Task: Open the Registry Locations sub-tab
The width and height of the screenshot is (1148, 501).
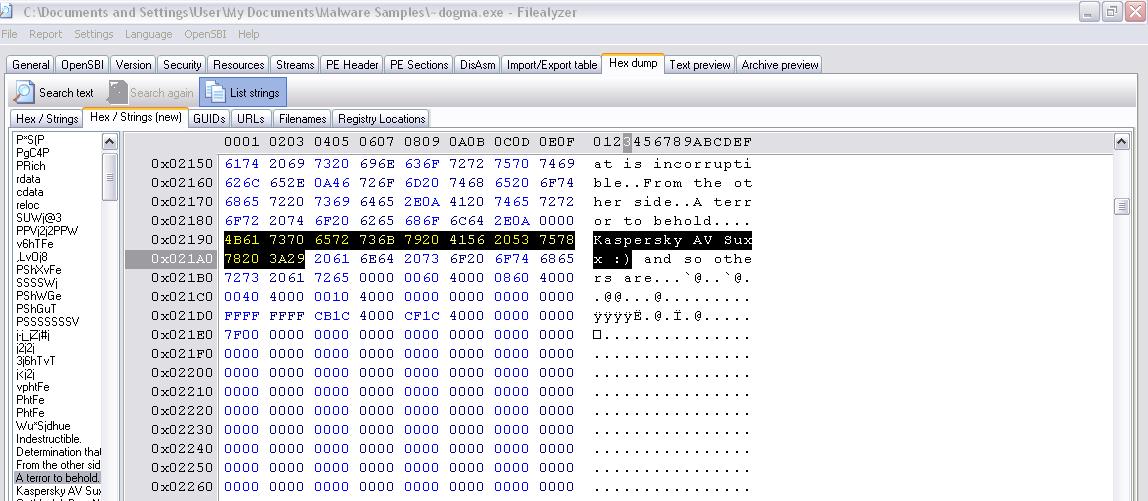Action: coord(381,119)
